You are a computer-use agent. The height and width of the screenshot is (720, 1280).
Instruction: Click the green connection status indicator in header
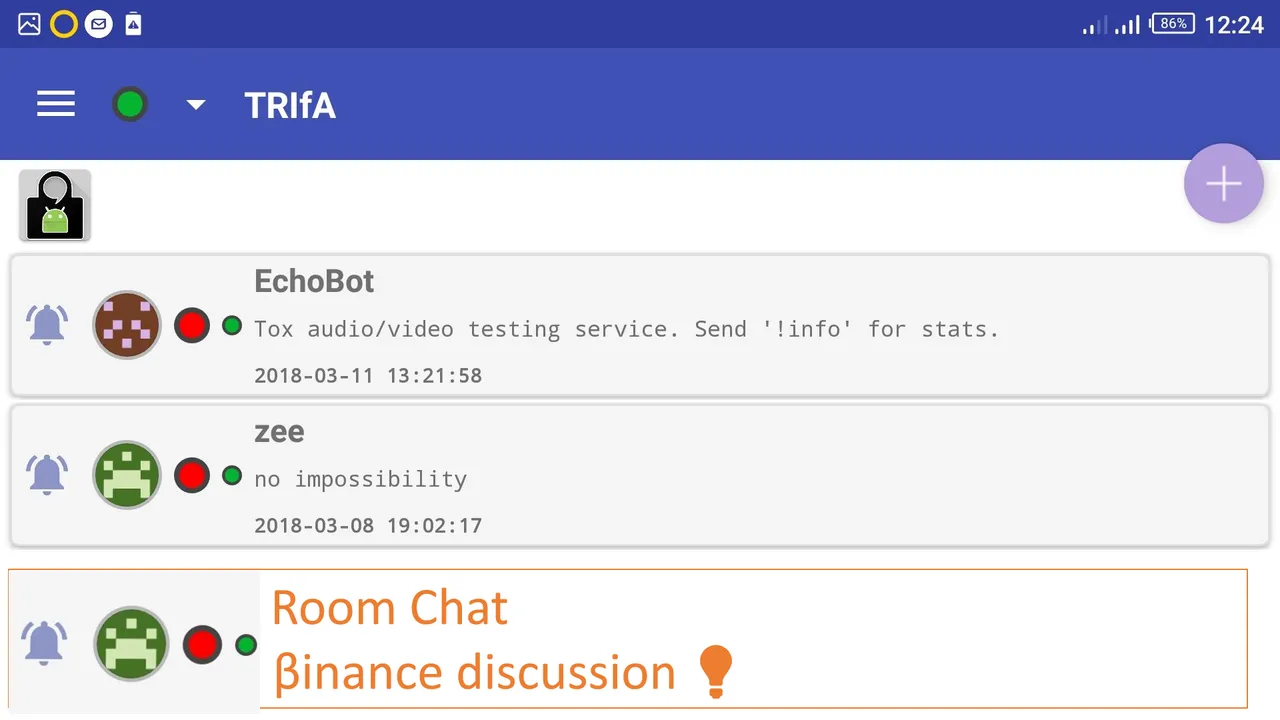[x=130, y=104]
